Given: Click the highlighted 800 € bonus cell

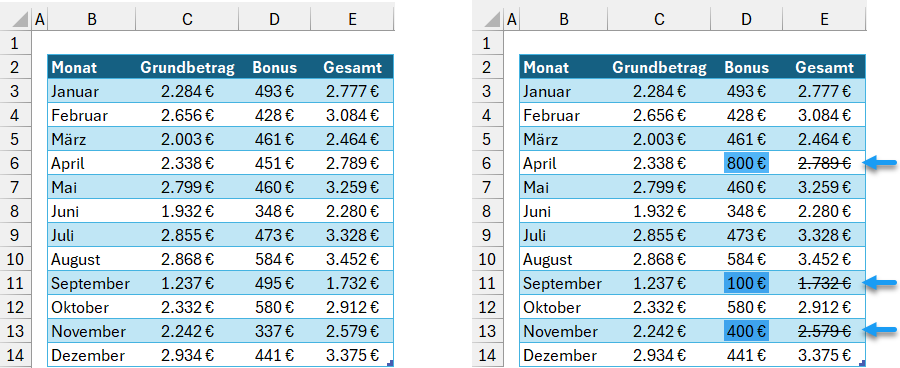Looking at the screenshot, I should coord(746,164).
